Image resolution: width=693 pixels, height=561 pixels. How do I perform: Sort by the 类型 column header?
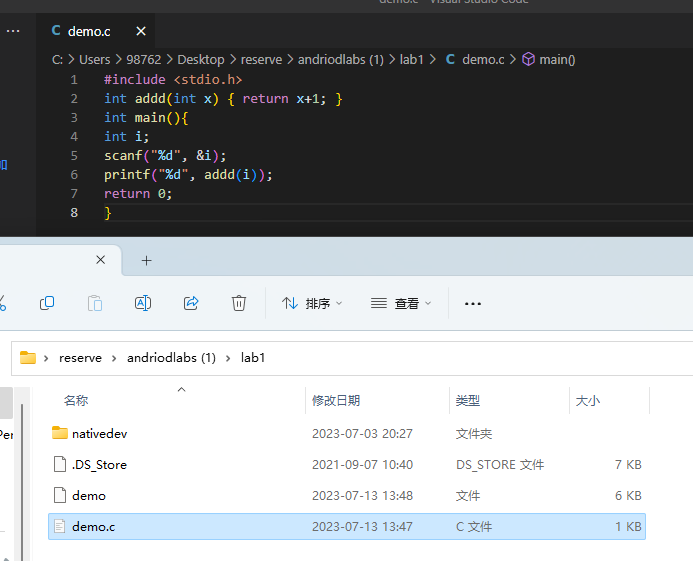[x=468, y=401]
